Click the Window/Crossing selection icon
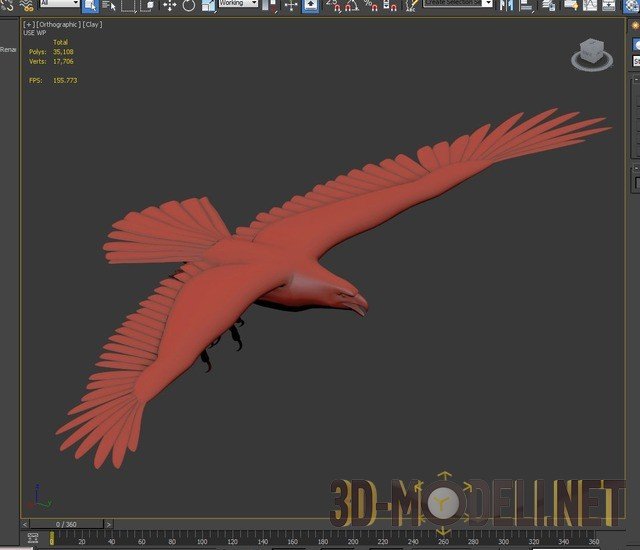The height and width of the screenshot is (550, 640). 147,5
